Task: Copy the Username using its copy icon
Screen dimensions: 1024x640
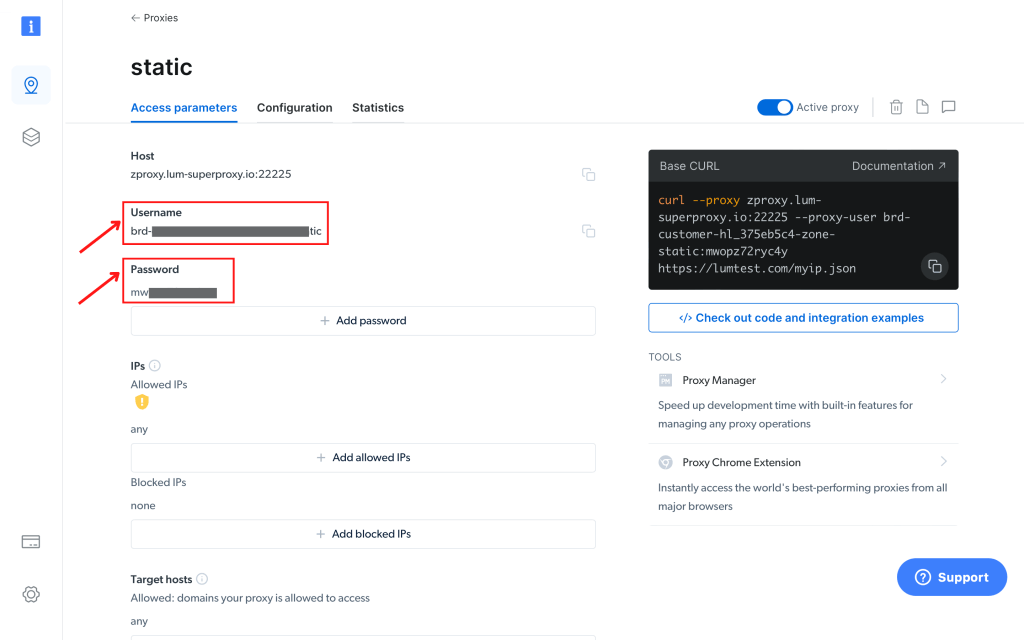Action: 589,231
